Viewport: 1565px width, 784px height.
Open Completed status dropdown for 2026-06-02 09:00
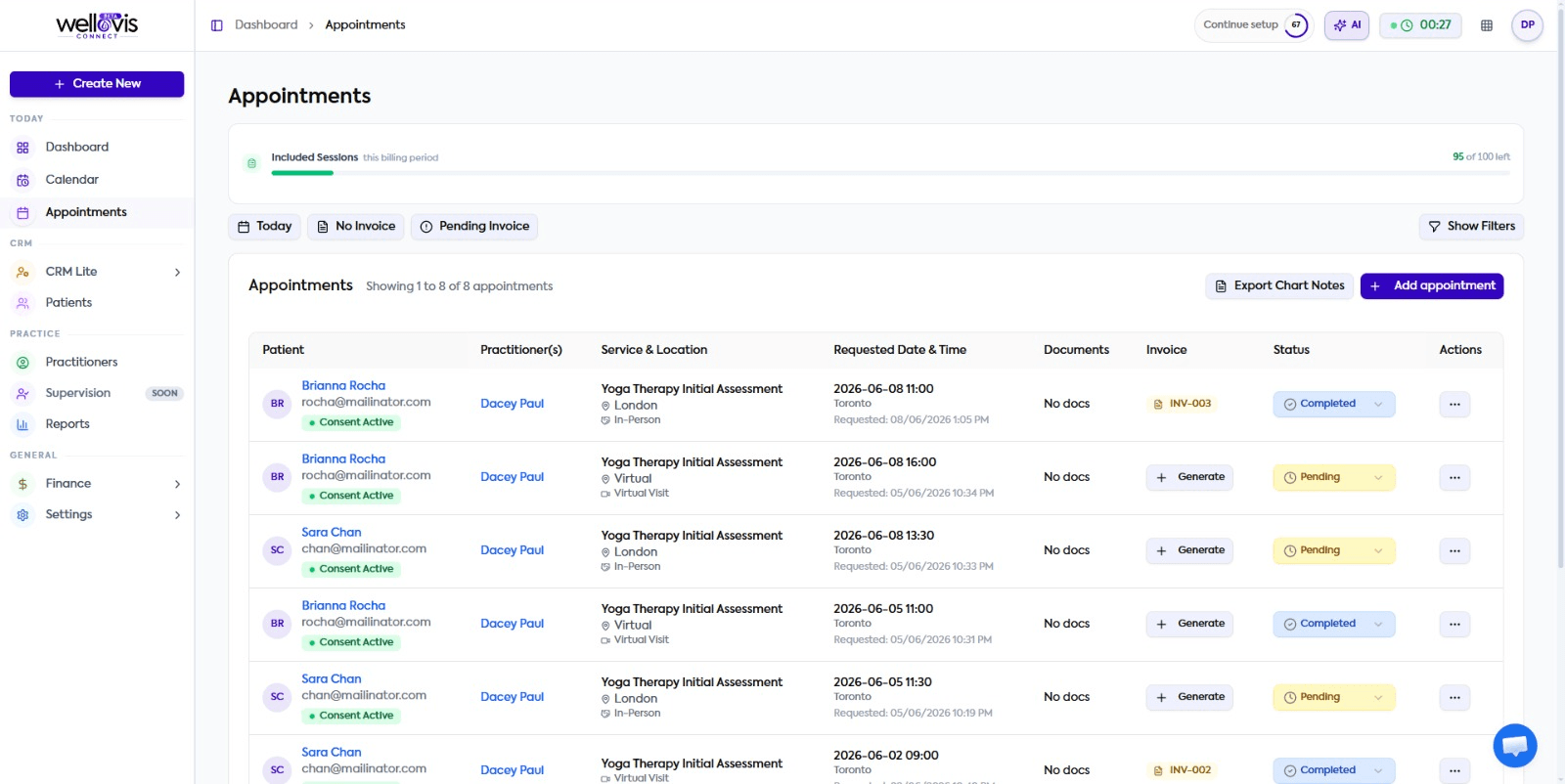(x=1333, y=770)
